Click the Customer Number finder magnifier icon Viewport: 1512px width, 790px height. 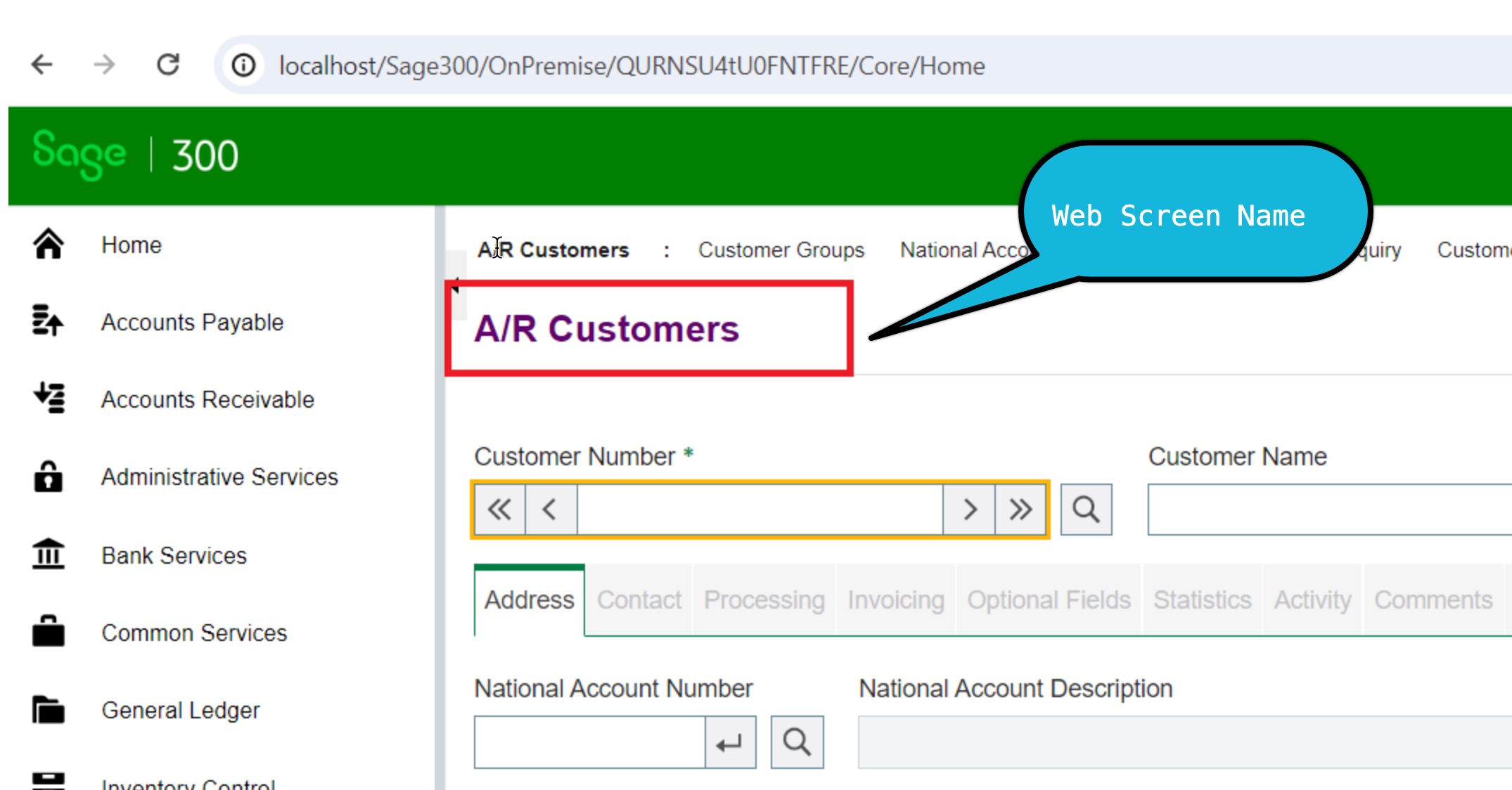(1085, 510)
